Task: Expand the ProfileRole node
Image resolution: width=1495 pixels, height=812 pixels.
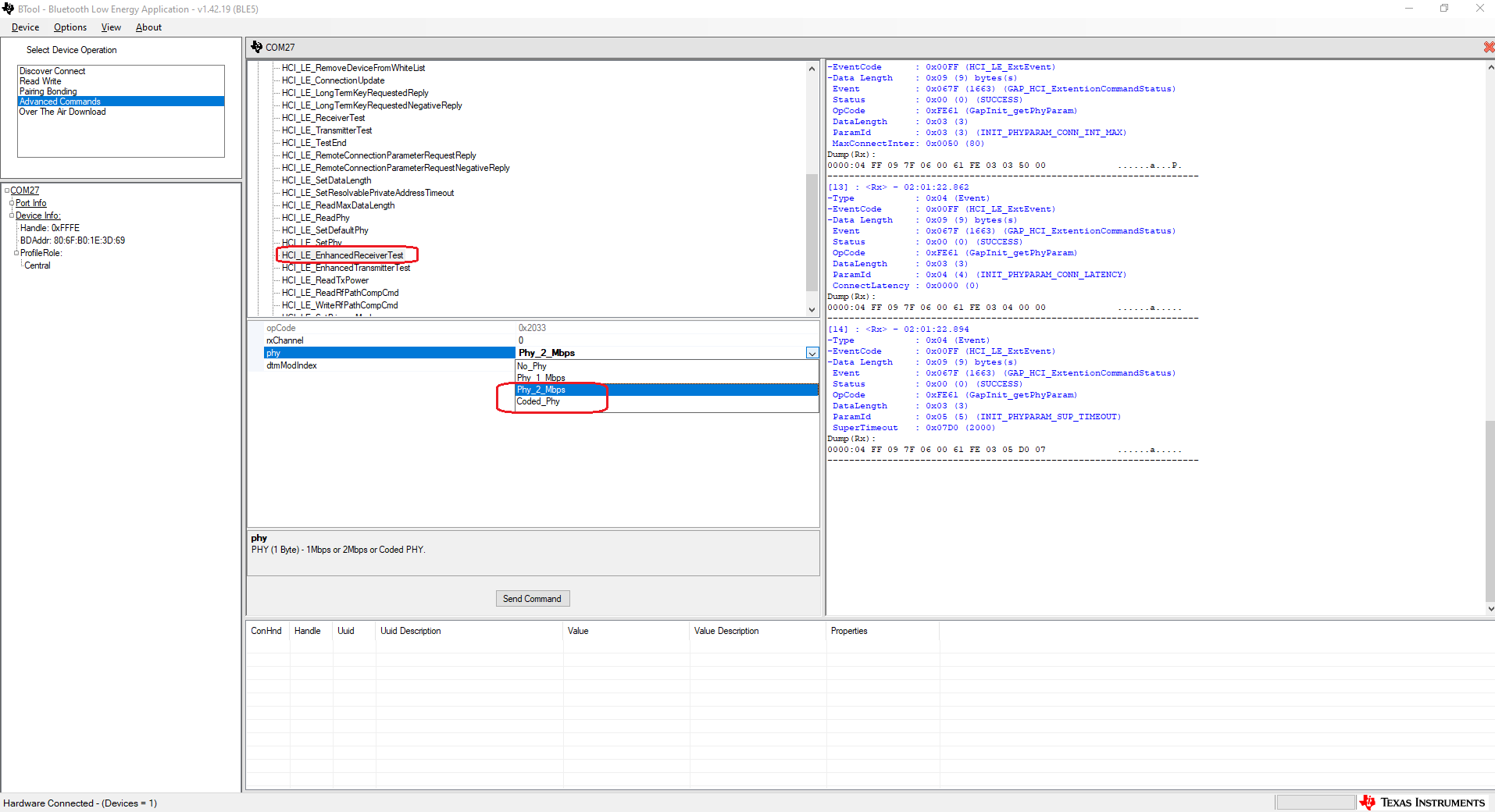Action: click(x=15, y=252)
